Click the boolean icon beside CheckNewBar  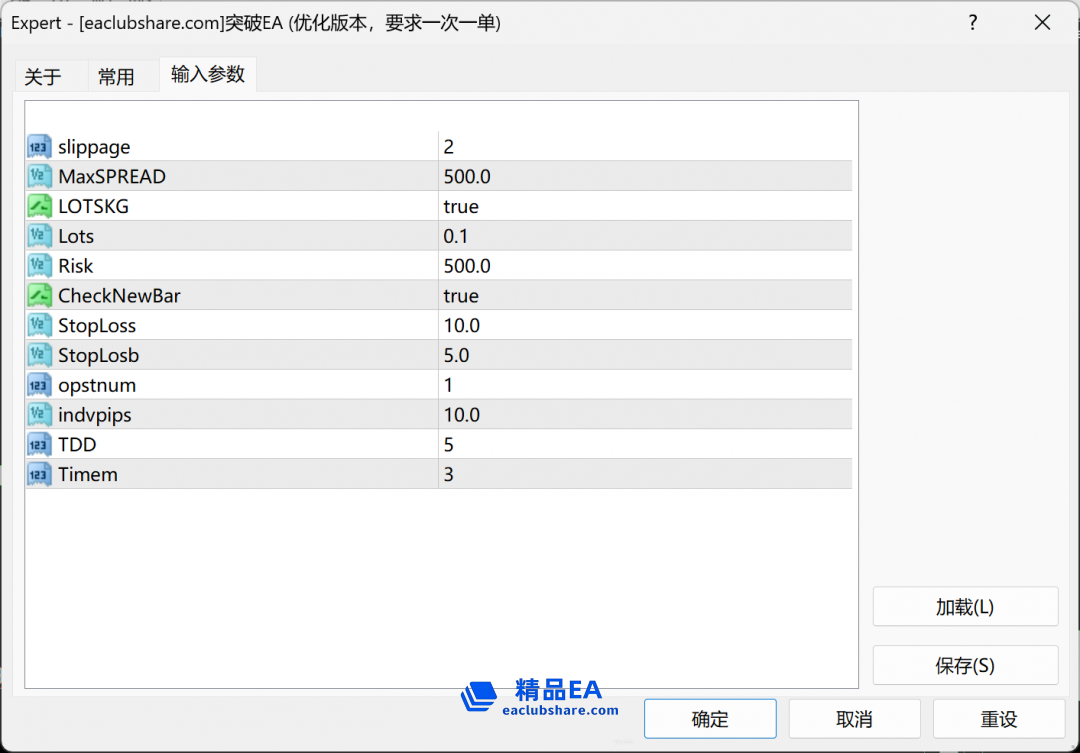(39, 296)
